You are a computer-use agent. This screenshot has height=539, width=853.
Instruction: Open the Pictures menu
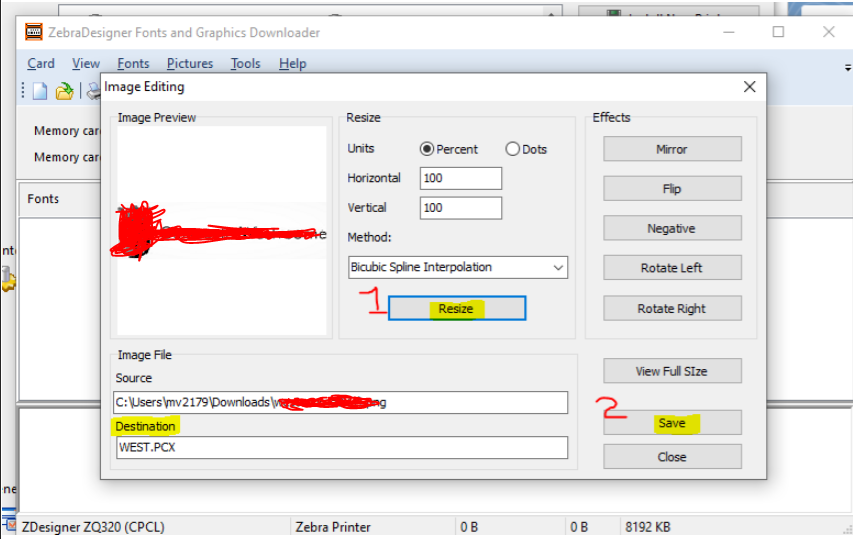point(190,63)
